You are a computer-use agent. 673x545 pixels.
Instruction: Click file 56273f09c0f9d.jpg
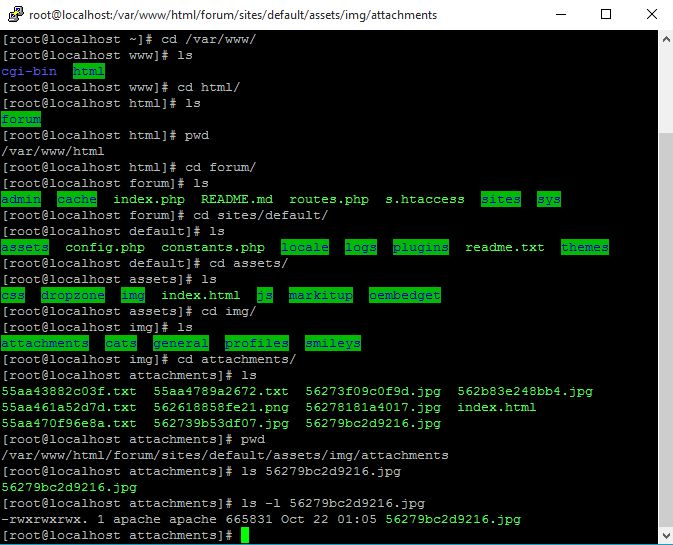[x=373, y=391]
